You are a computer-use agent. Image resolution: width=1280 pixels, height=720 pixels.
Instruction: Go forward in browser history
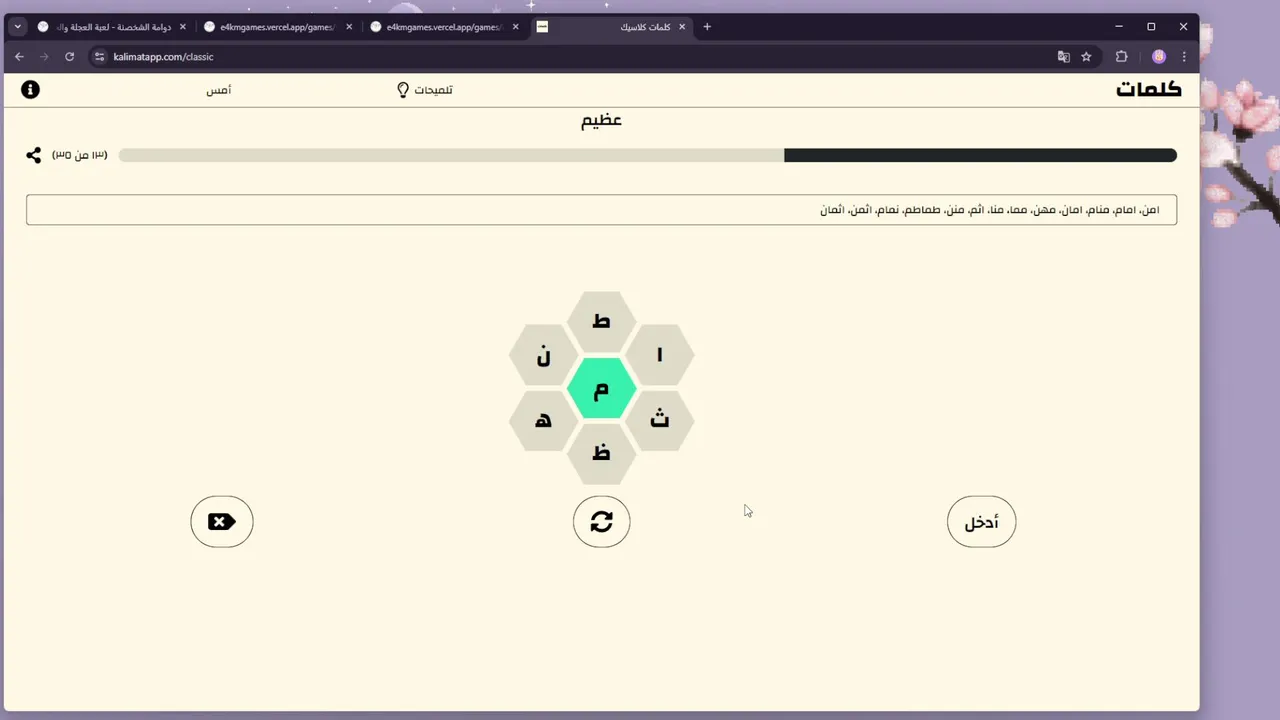44,57
